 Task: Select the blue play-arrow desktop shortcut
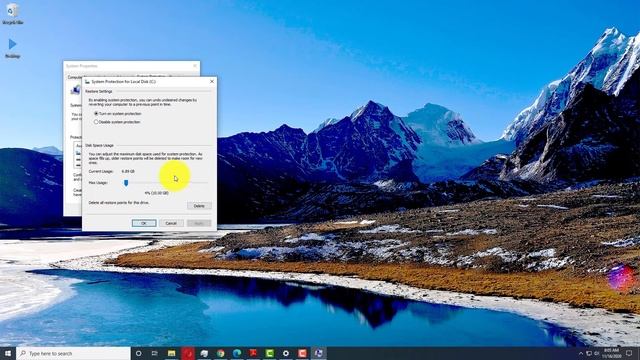click(12, 47)
